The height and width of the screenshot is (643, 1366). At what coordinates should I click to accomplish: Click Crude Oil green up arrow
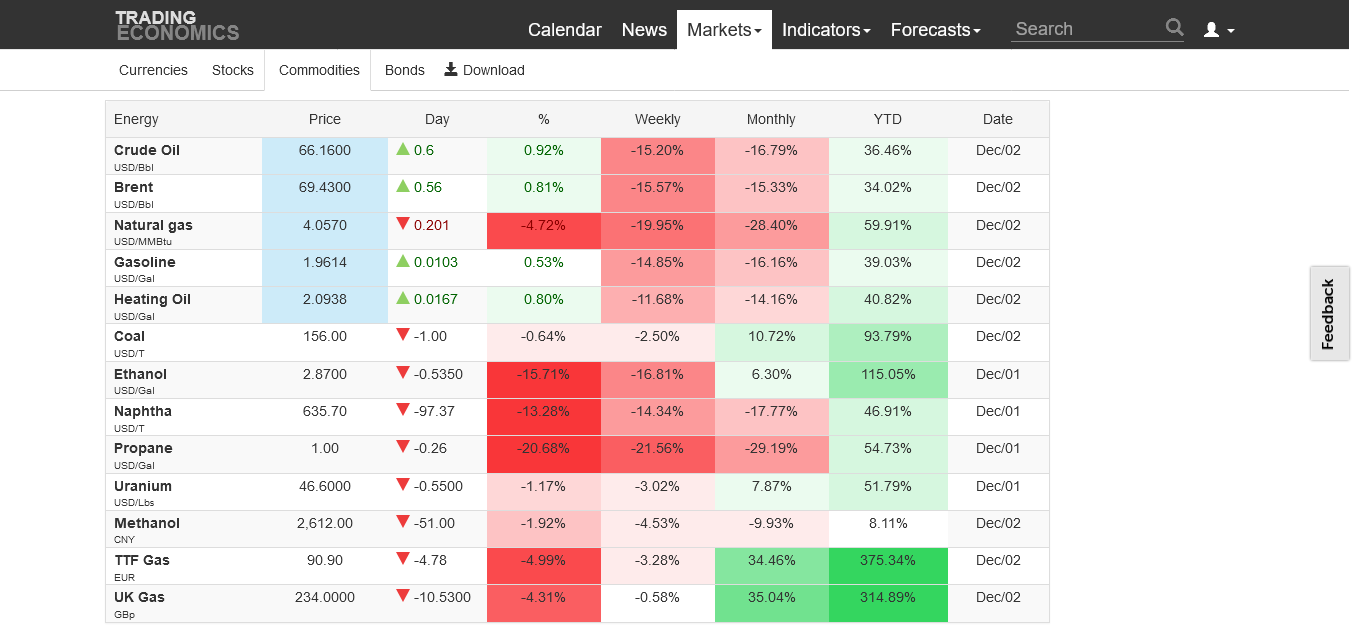(x=403, y=149)
